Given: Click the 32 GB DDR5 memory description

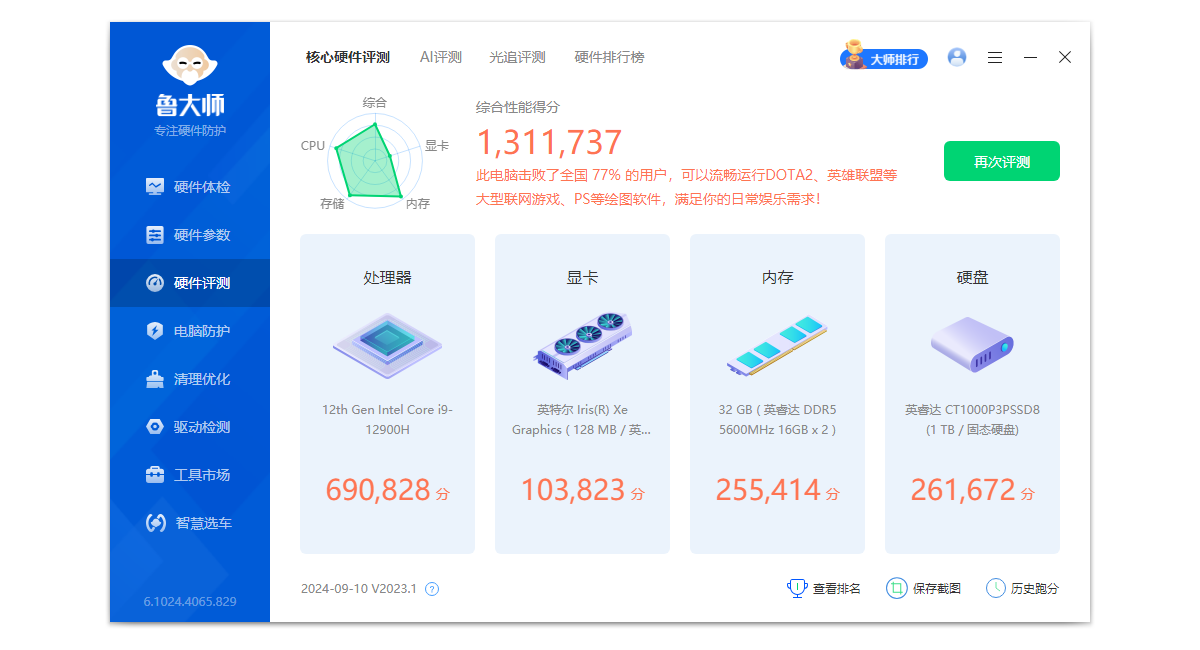Looking at the screenshot, I should click(777, 420).
